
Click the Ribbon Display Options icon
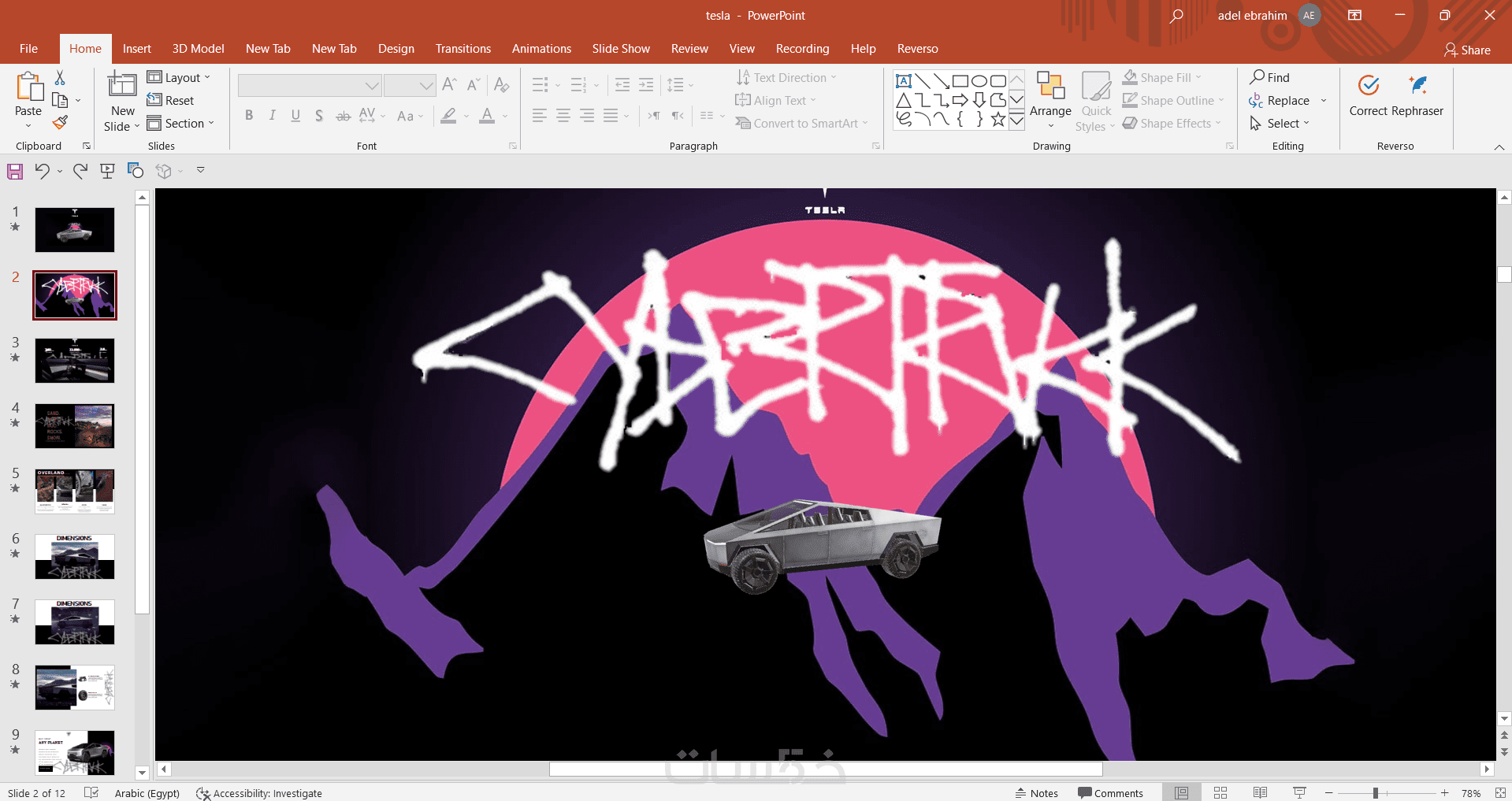(1354, 16)
